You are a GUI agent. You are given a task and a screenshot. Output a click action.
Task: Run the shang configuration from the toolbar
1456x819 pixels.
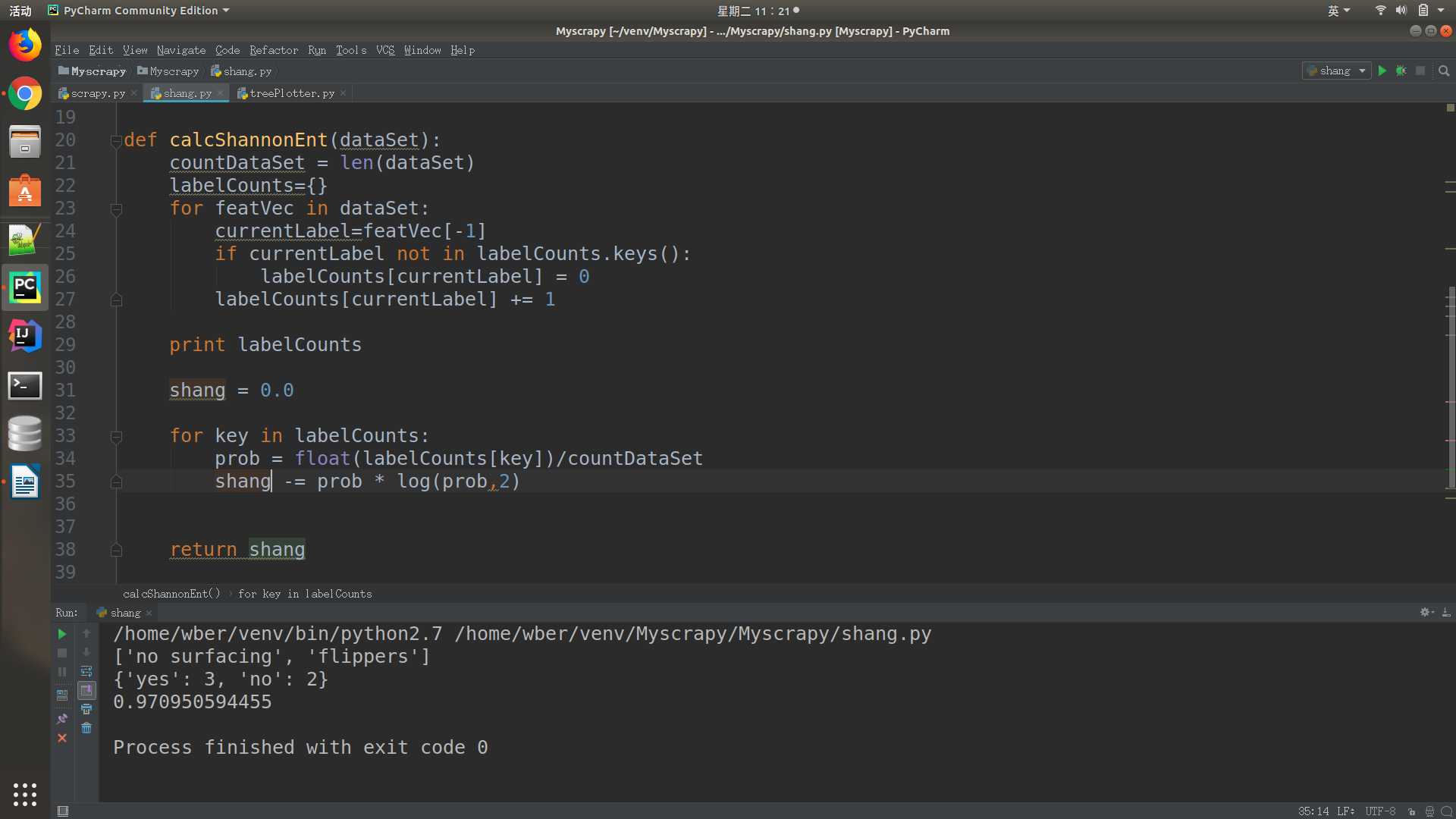(x=1382, y=71)
